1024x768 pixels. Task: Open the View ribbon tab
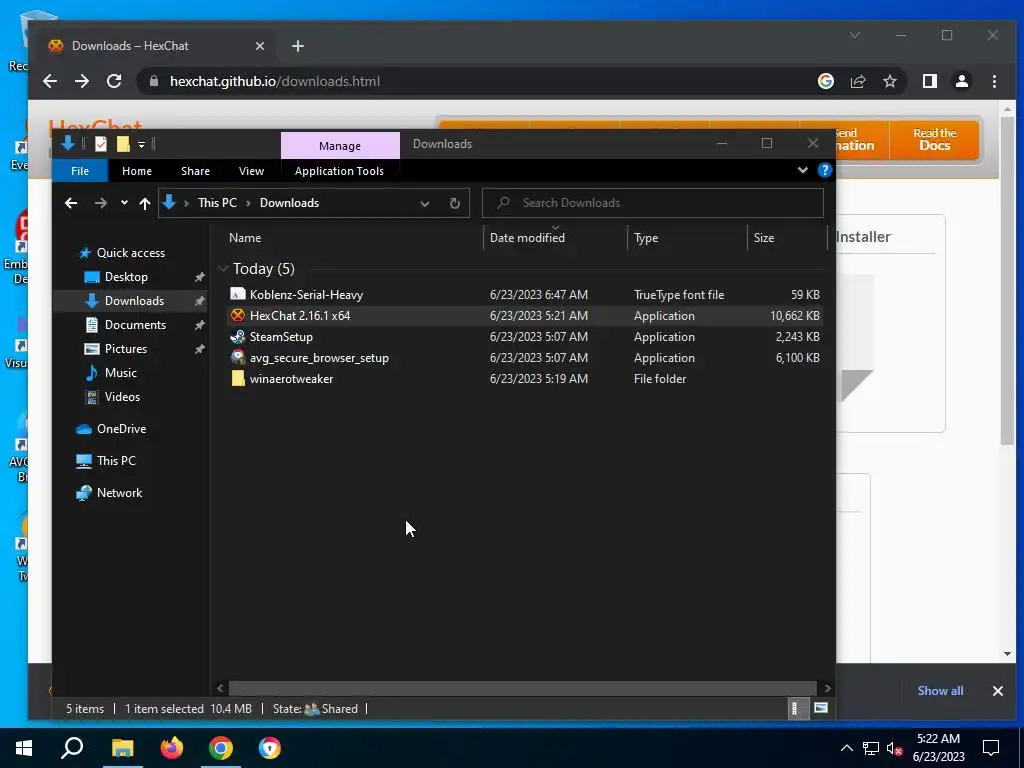coord(251,171)
